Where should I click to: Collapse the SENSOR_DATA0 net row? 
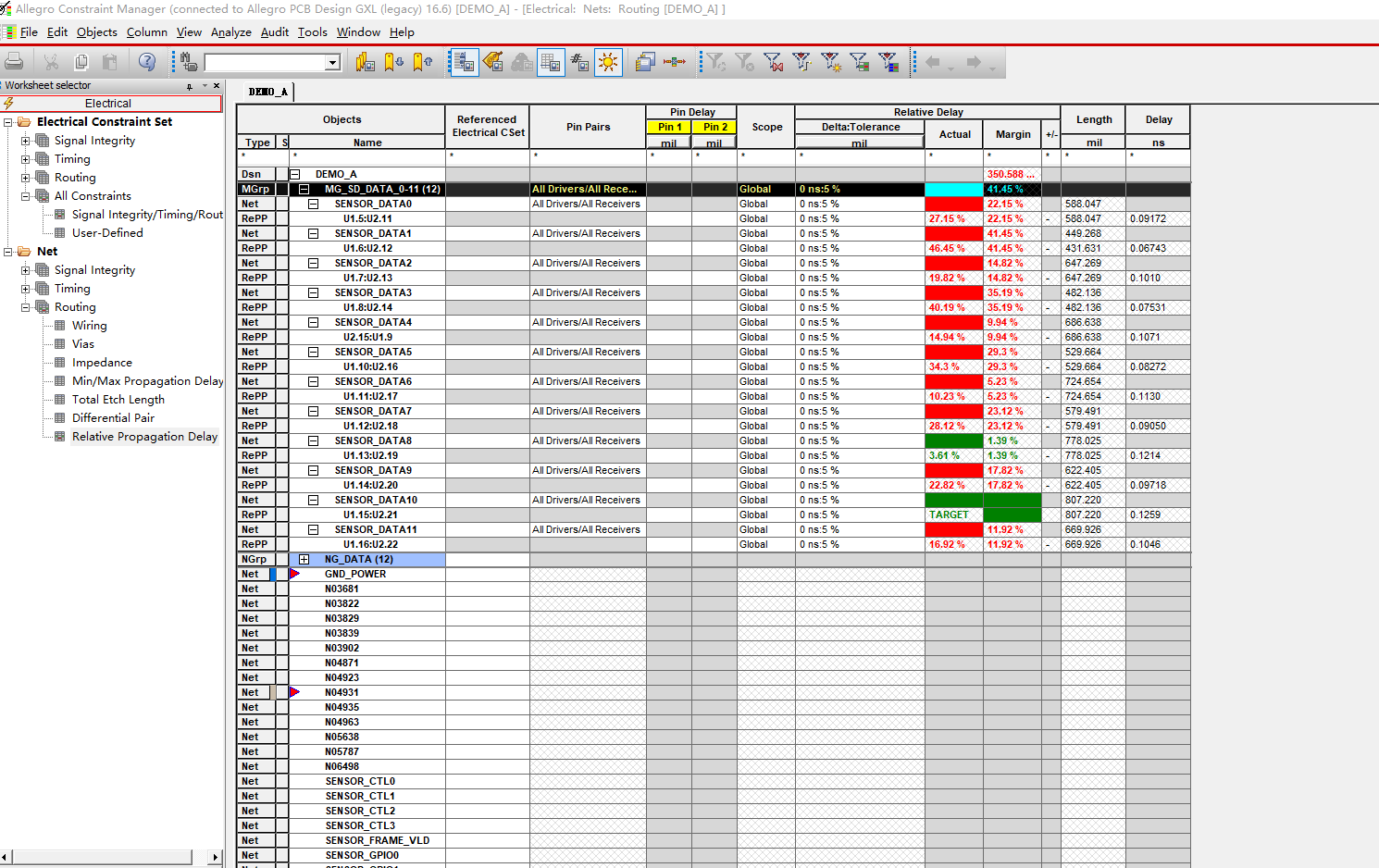point(313,204)
